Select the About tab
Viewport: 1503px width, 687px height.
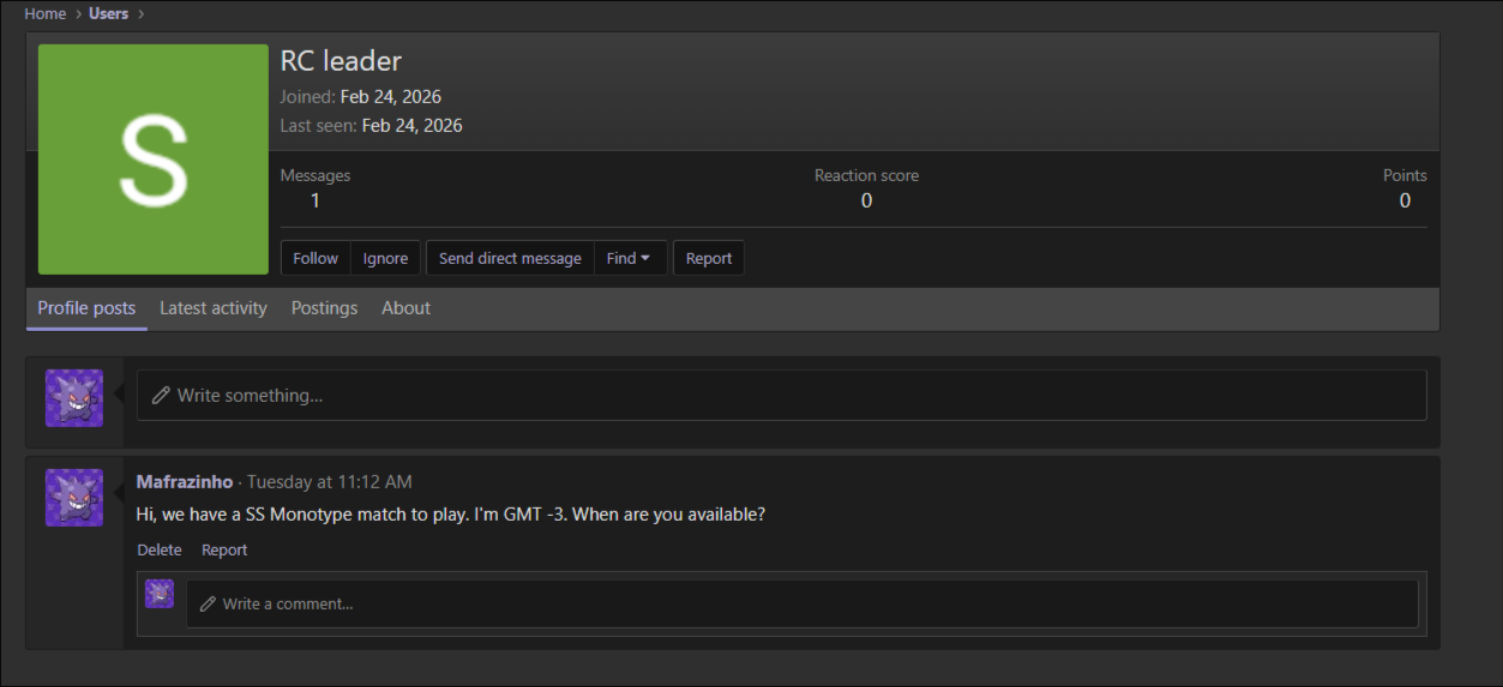tap(406, 308)
